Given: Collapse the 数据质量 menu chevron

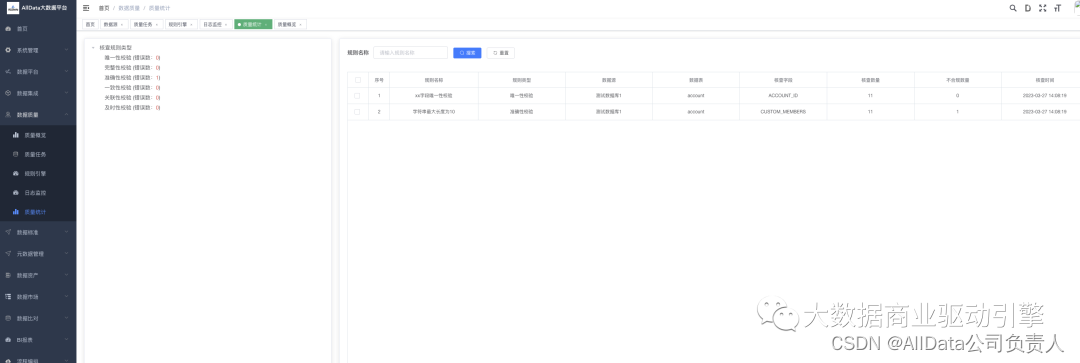Looking at the screenshot, I should point(67,114).
